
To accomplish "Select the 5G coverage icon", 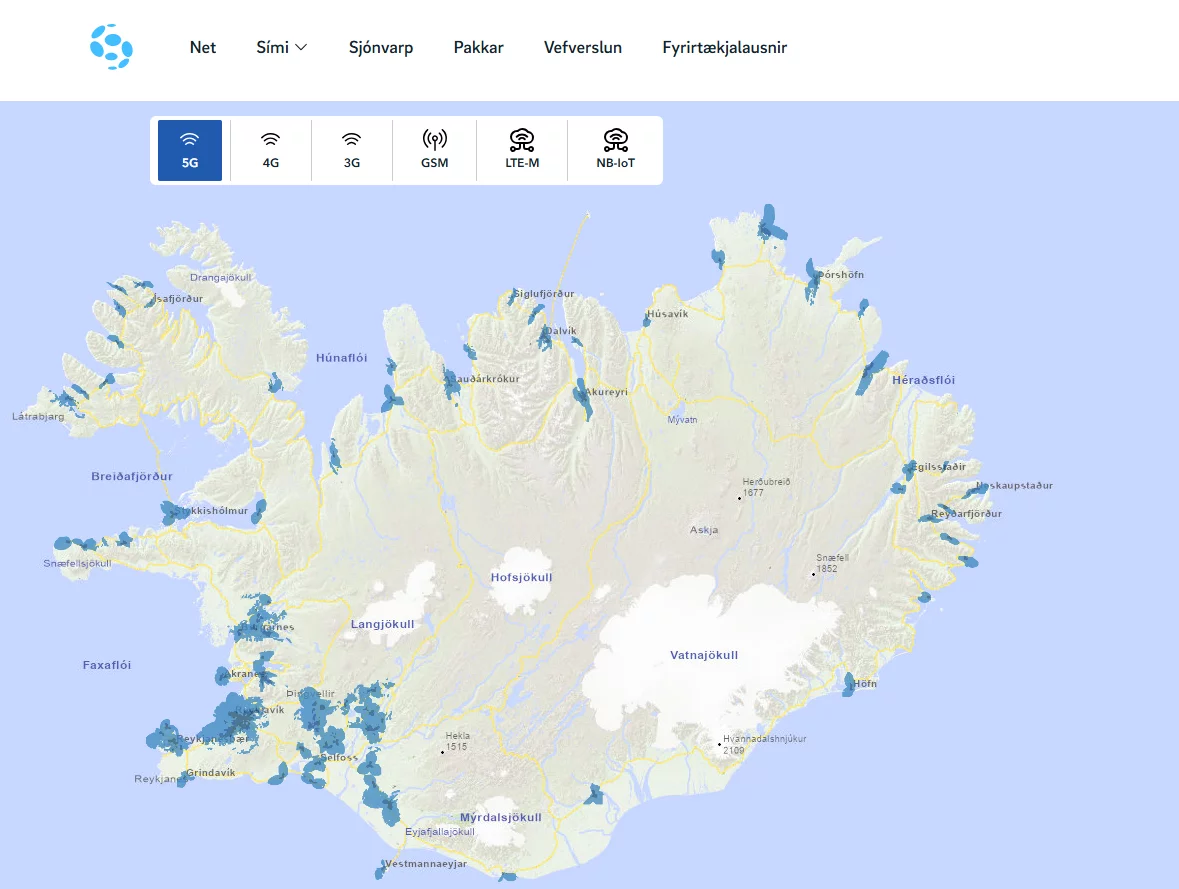I will tap(188, 149).
